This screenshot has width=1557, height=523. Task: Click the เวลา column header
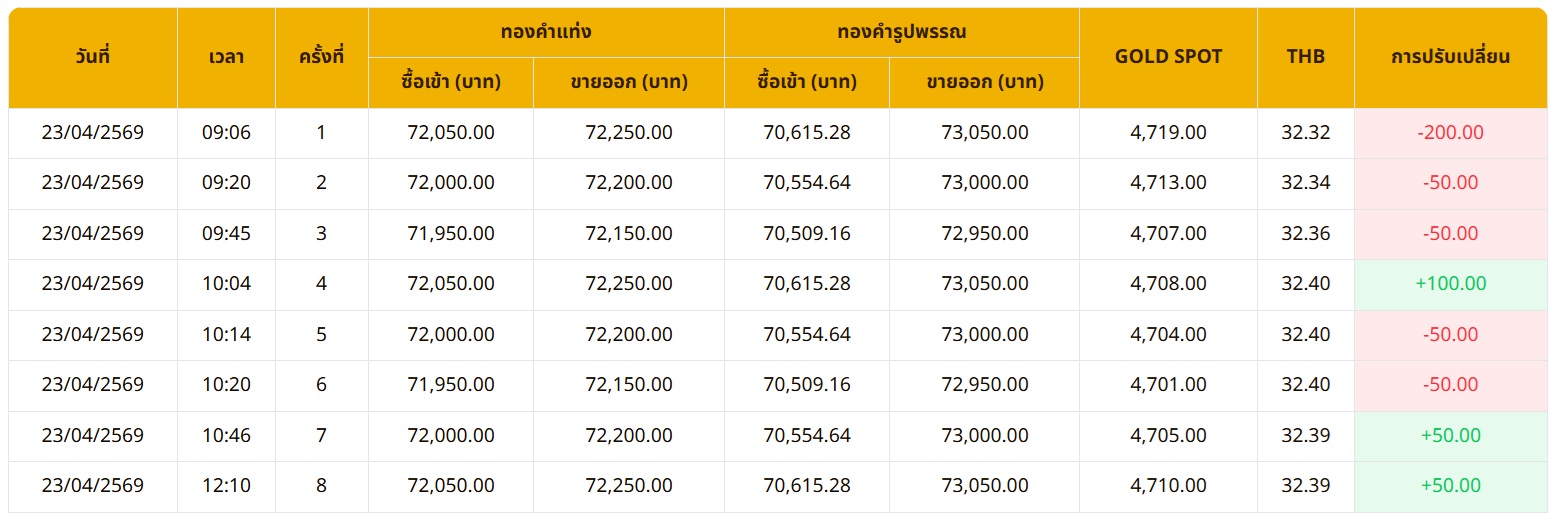[226, 57]
